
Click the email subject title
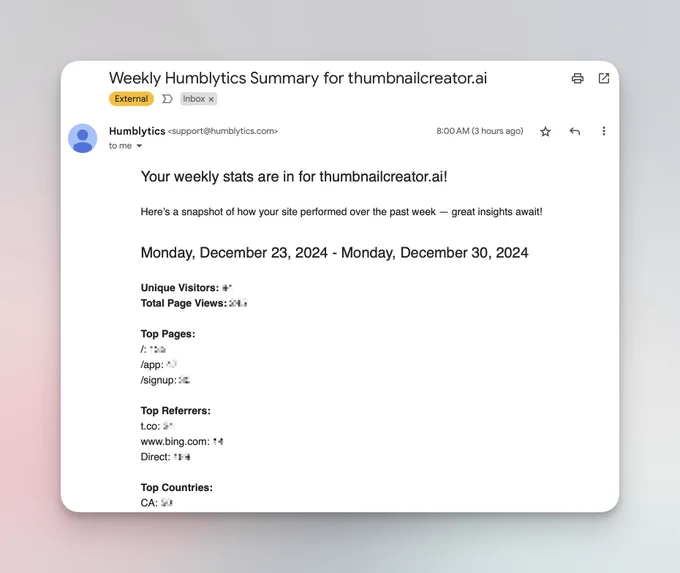[298, 78]
